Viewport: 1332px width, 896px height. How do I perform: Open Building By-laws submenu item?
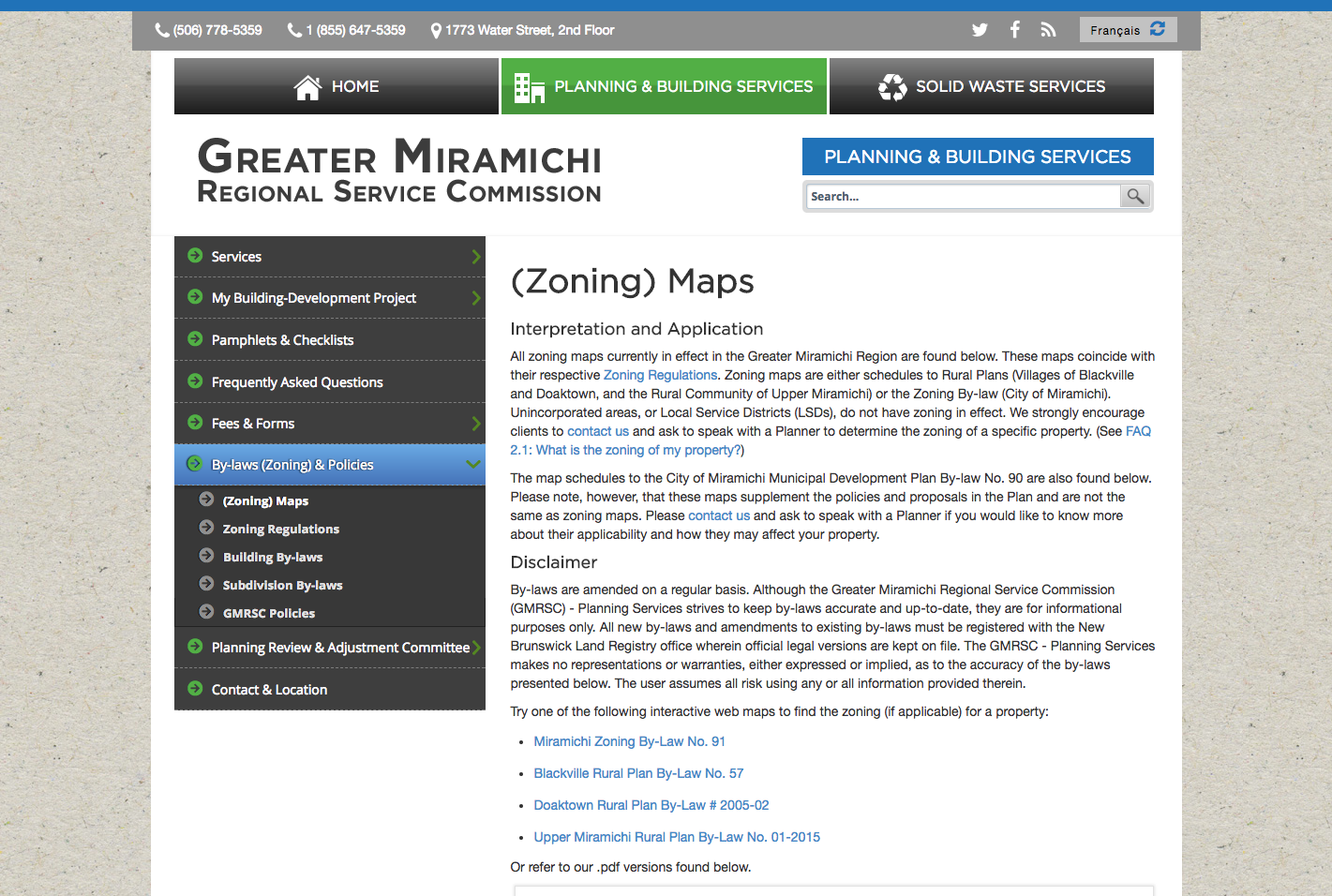[273, 558]
